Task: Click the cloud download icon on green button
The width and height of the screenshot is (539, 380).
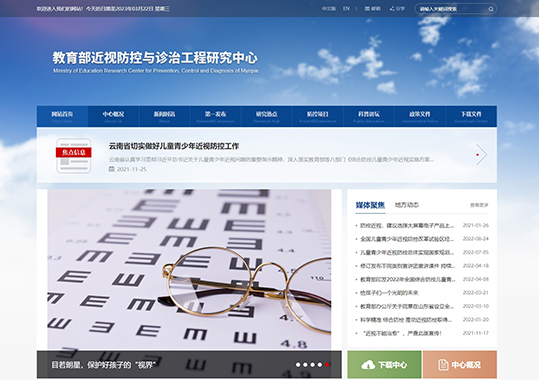Action: [368, 365]
